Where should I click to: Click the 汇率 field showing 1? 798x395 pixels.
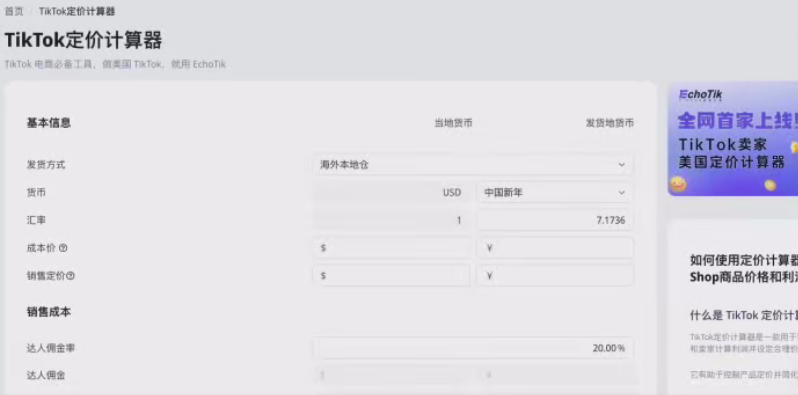[391, 220]
